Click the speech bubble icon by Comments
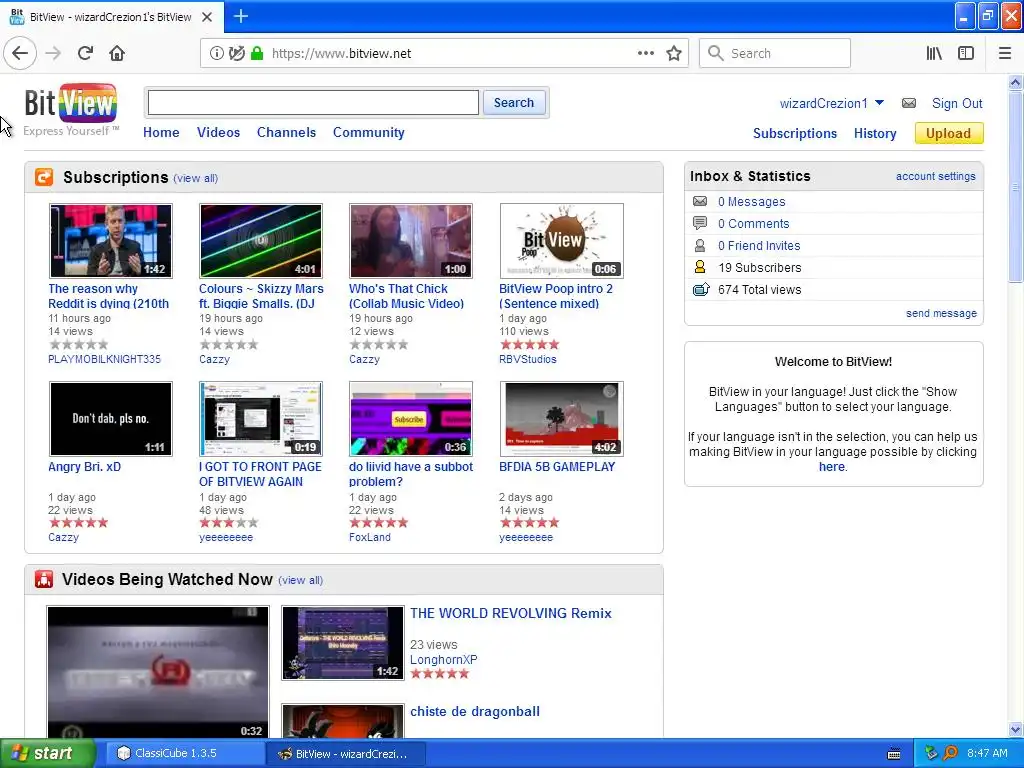This screenshot has height=768, width=1024. [700, 223]
